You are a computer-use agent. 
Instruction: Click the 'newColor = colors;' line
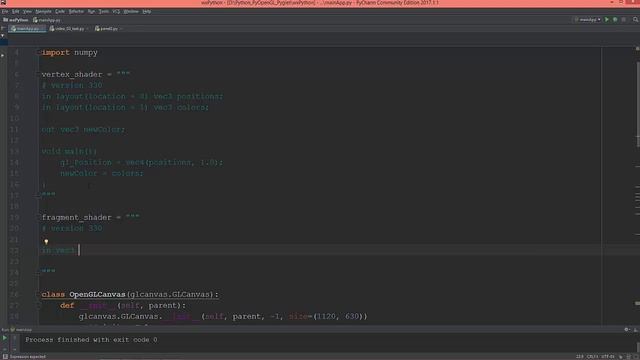[x=102, y=173]
